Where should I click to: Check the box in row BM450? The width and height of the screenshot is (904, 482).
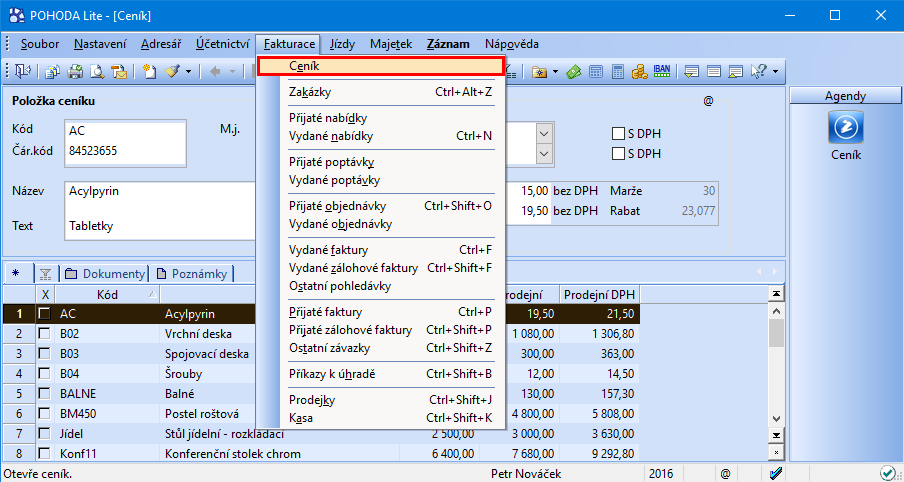[x=44, y=413]
